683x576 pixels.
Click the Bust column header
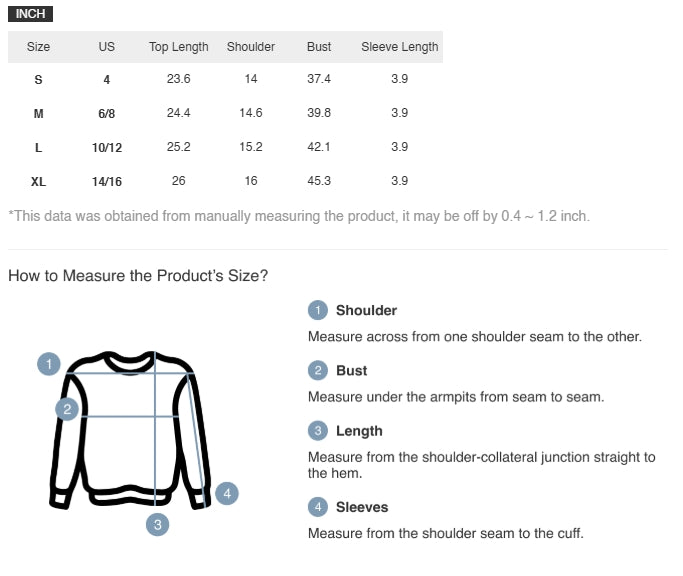pyautogui.click(x=319, y=47)
